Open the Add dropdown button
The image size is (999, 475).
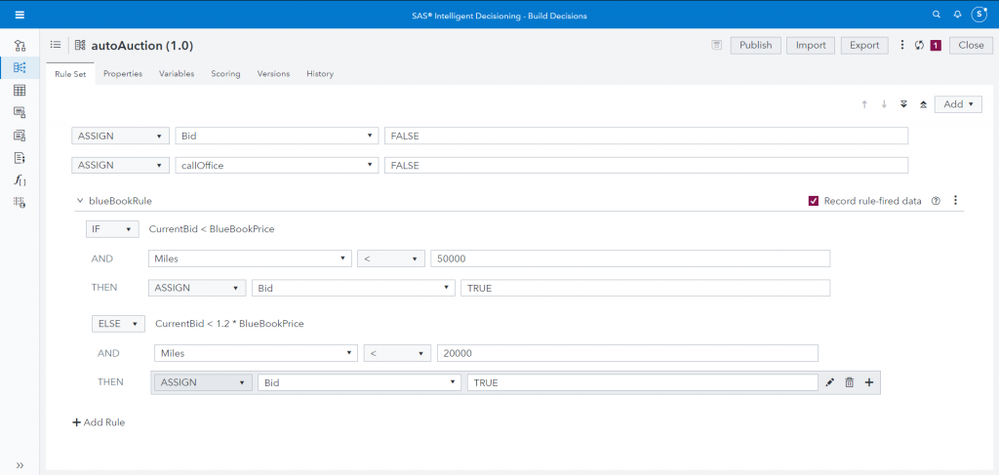pyautogui.click(x=958, y=104)
